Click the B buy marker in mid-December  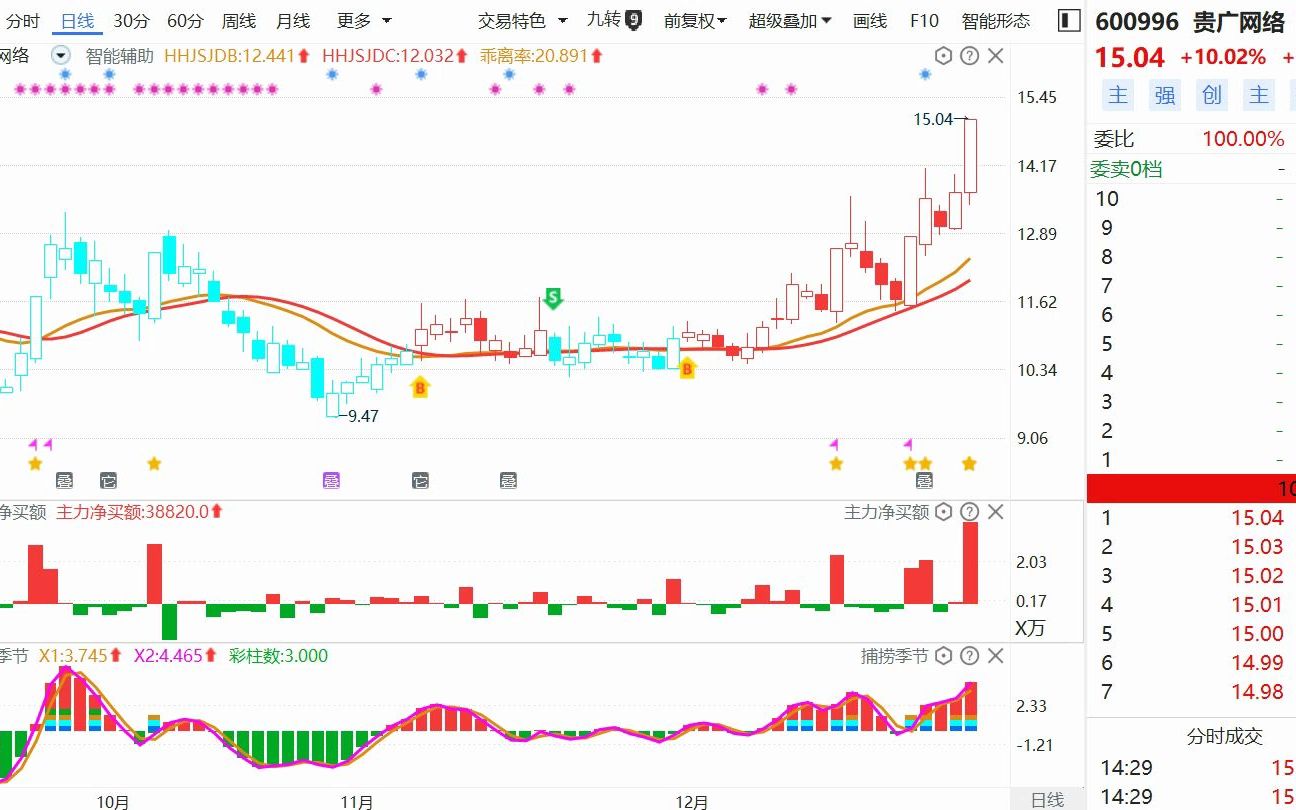(x=687, y=369)
